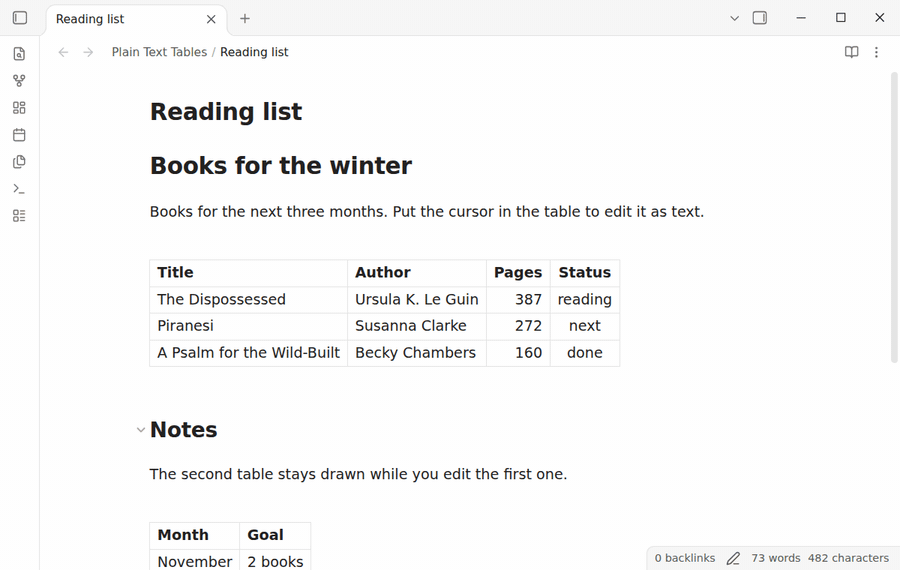
Task: Click the Becky Chambers cell
Action: (417, 353)
